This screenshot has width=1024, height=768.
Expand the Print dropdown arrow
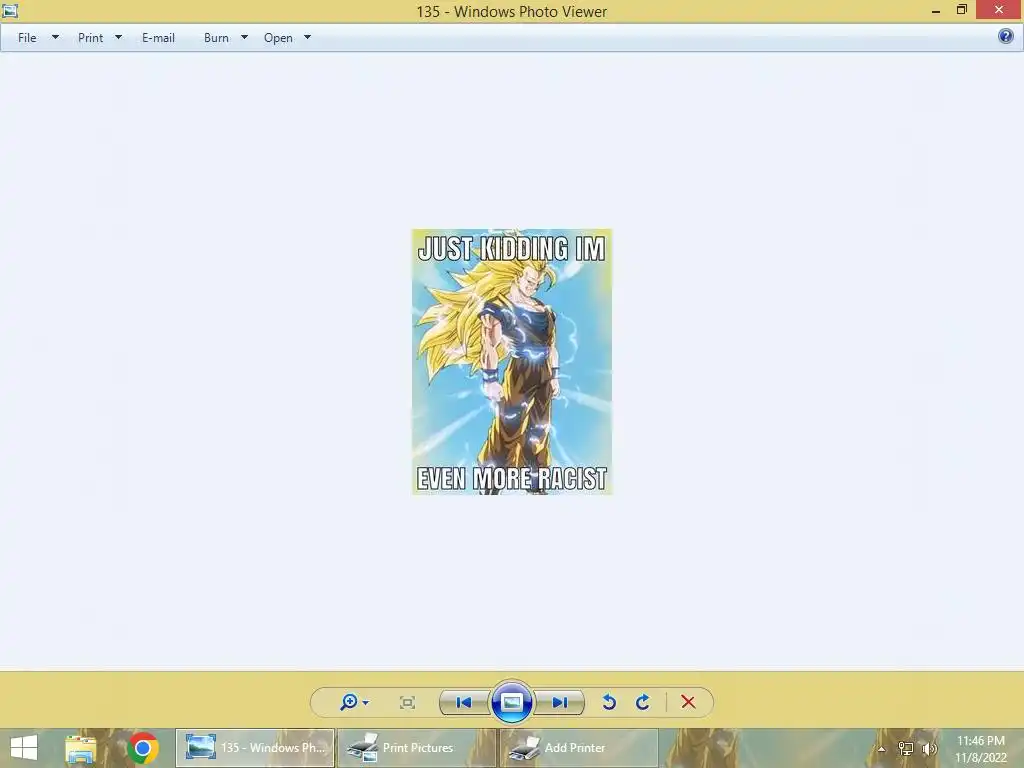pos(118,37)
